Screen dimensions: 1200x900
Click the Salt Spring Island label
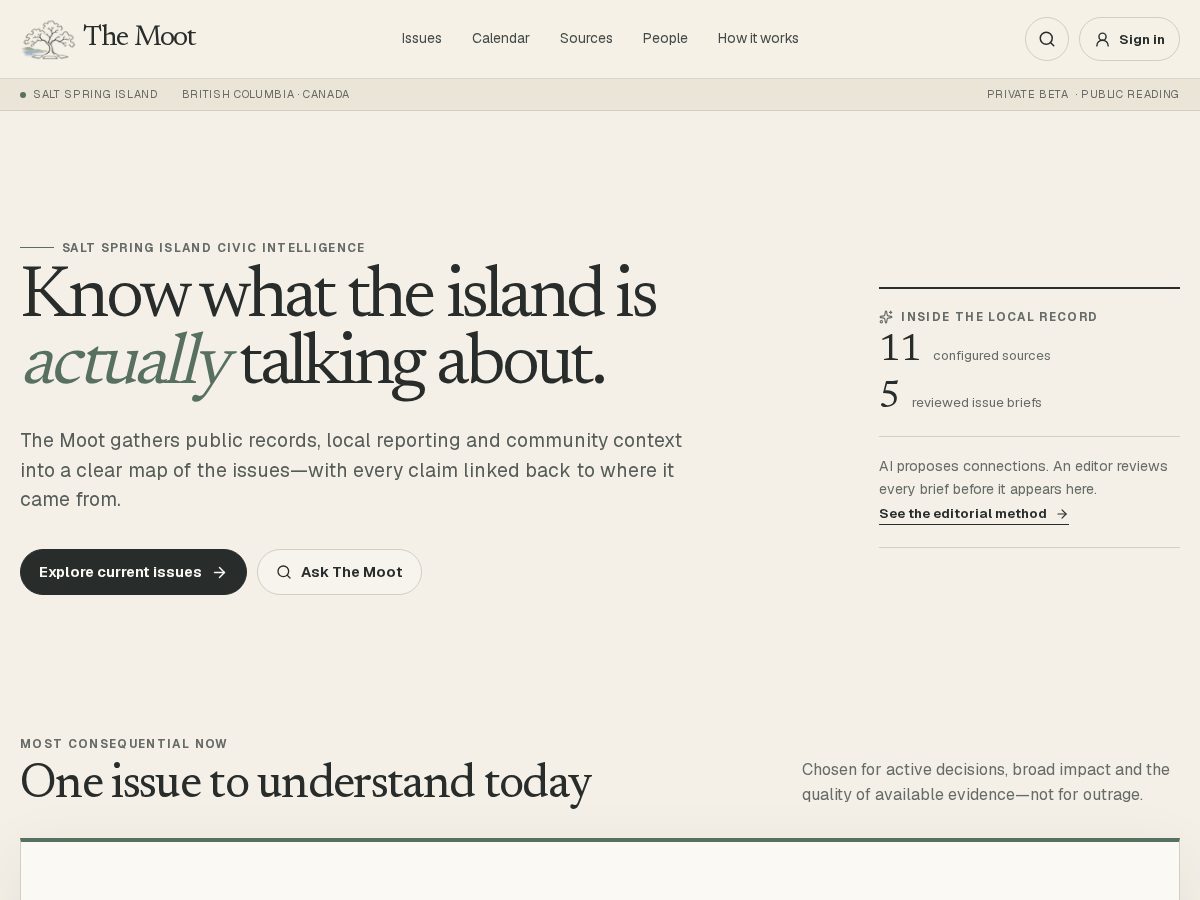95,95
